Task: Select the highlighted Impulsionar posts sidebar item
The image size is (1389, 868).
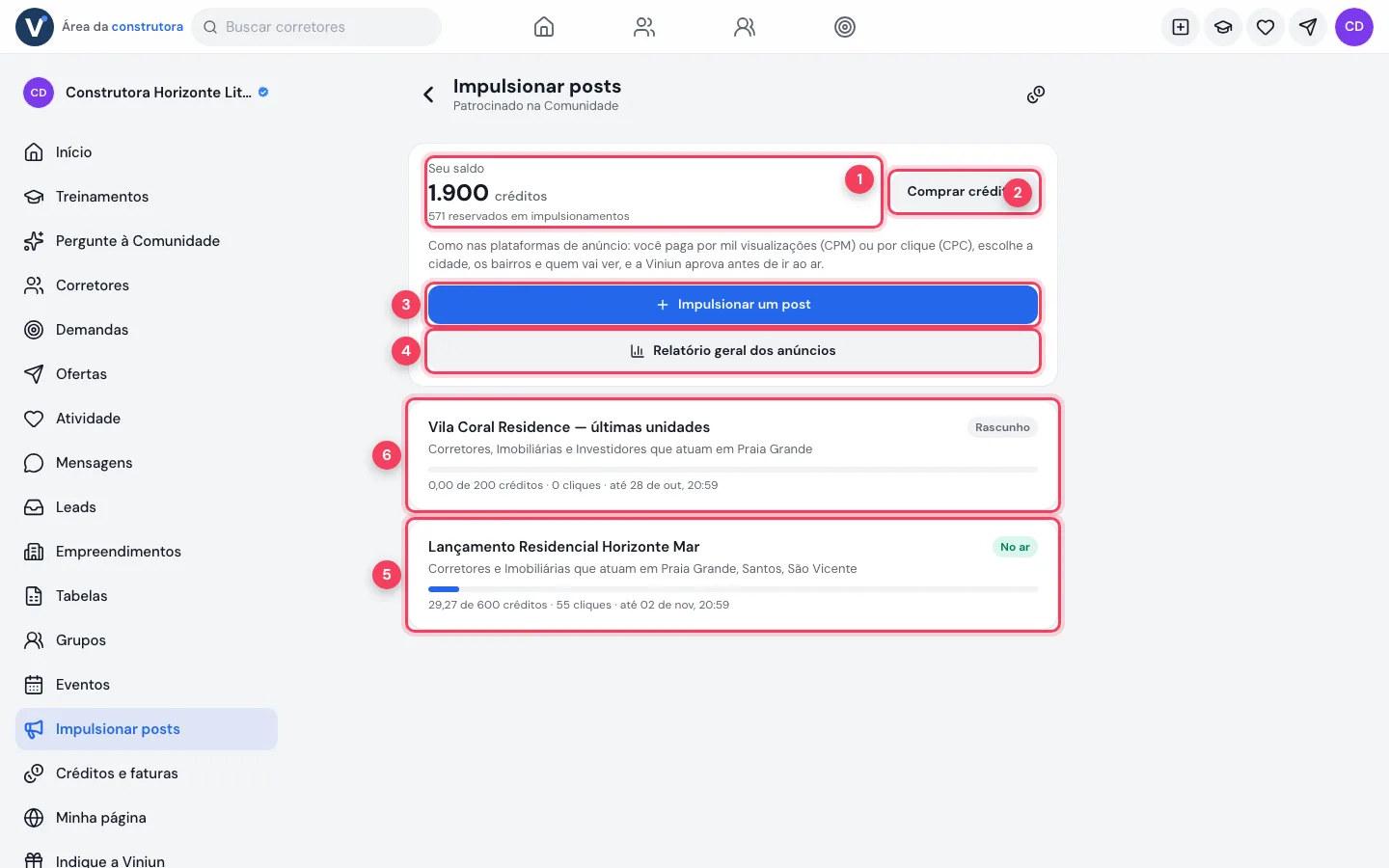Action: pos(147,729)
